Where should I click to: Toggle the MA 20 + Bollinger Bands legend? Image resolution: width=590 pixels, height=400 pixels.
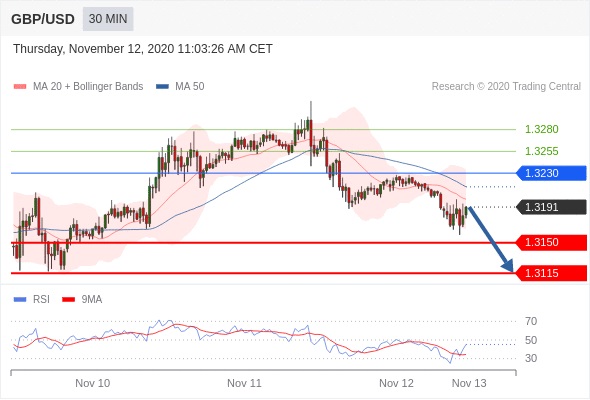click(x=88, y=87)
